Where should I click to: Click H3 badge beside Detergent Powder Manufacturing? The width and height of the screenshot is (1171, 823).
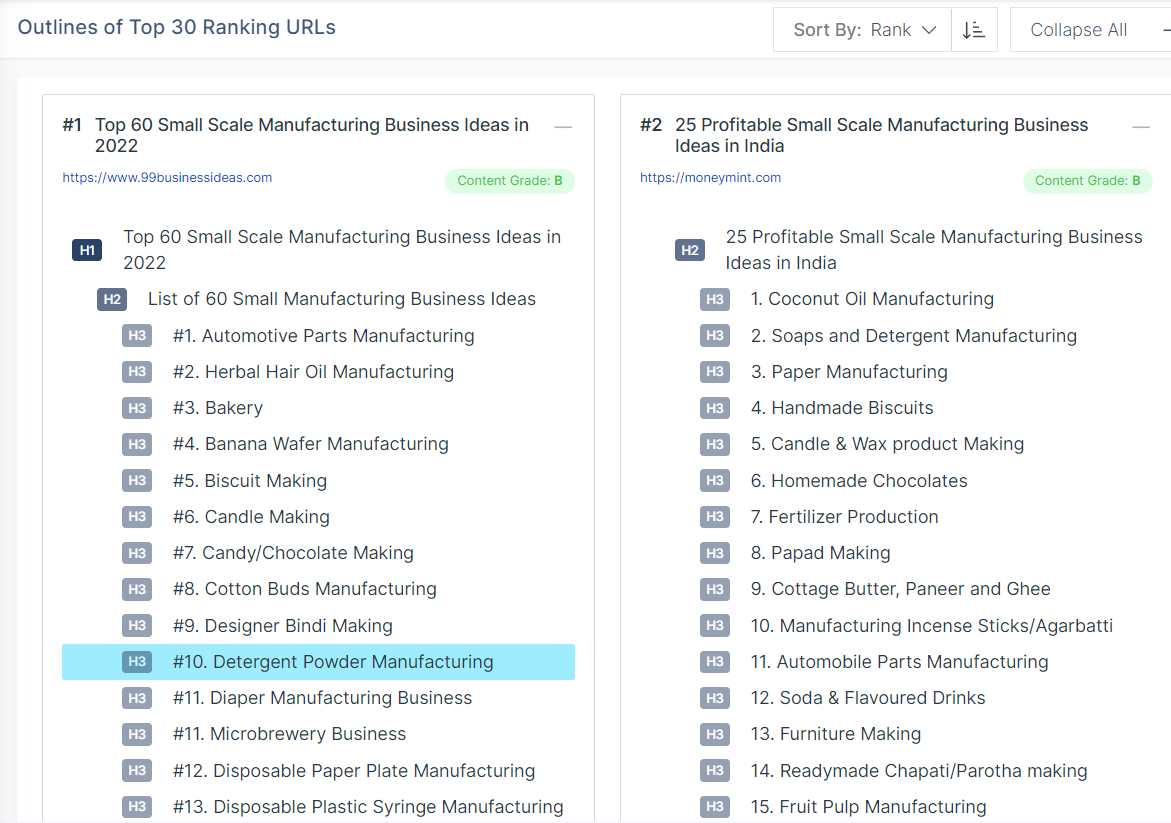(137, 662)
